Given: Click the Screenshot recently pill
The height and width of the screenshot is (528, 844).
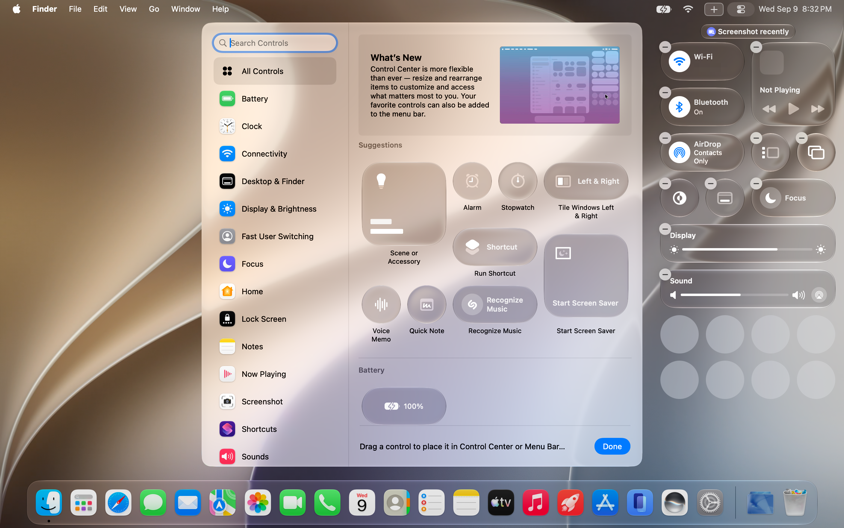Looking at the screenshot, I should coord(748,31).
